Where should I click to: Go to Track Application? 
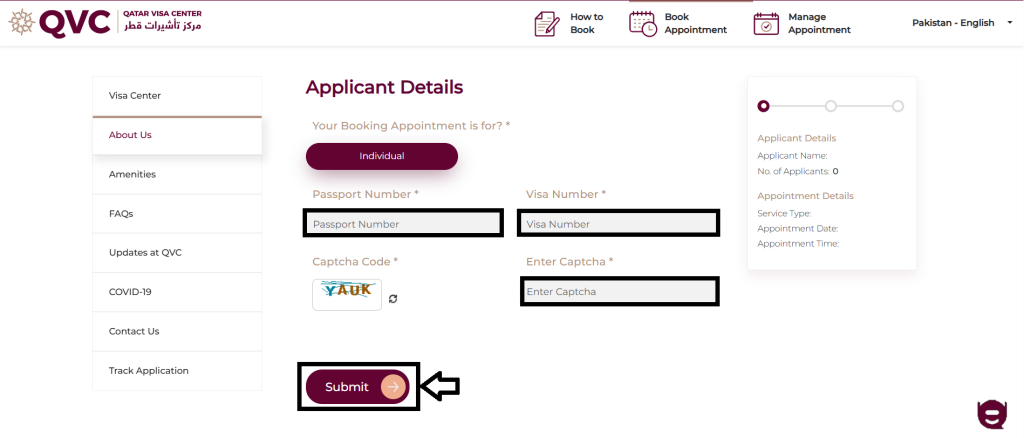pyautogui.click(x=177, y=371)
